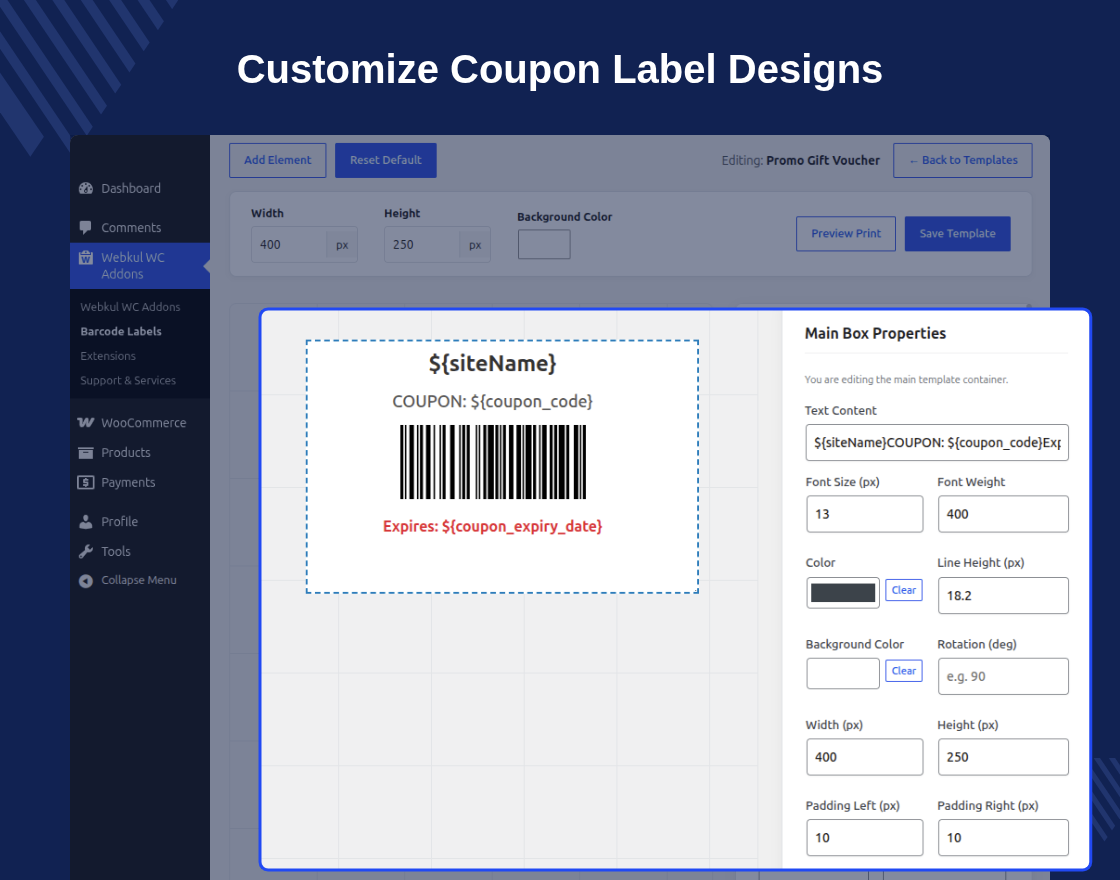Select Webkul WC Addons submenu entry
Screen dimensions: 1120x880
point(130,307)
